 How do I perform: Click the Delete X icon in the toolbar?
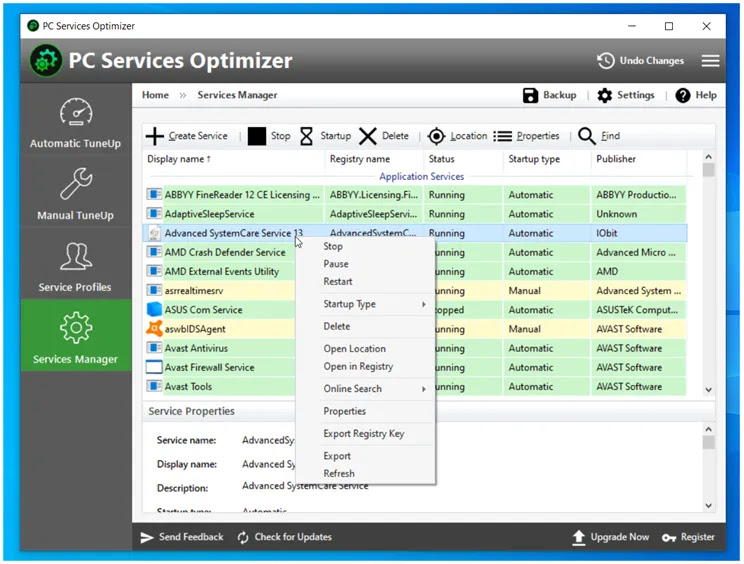(x=368, y=136)
